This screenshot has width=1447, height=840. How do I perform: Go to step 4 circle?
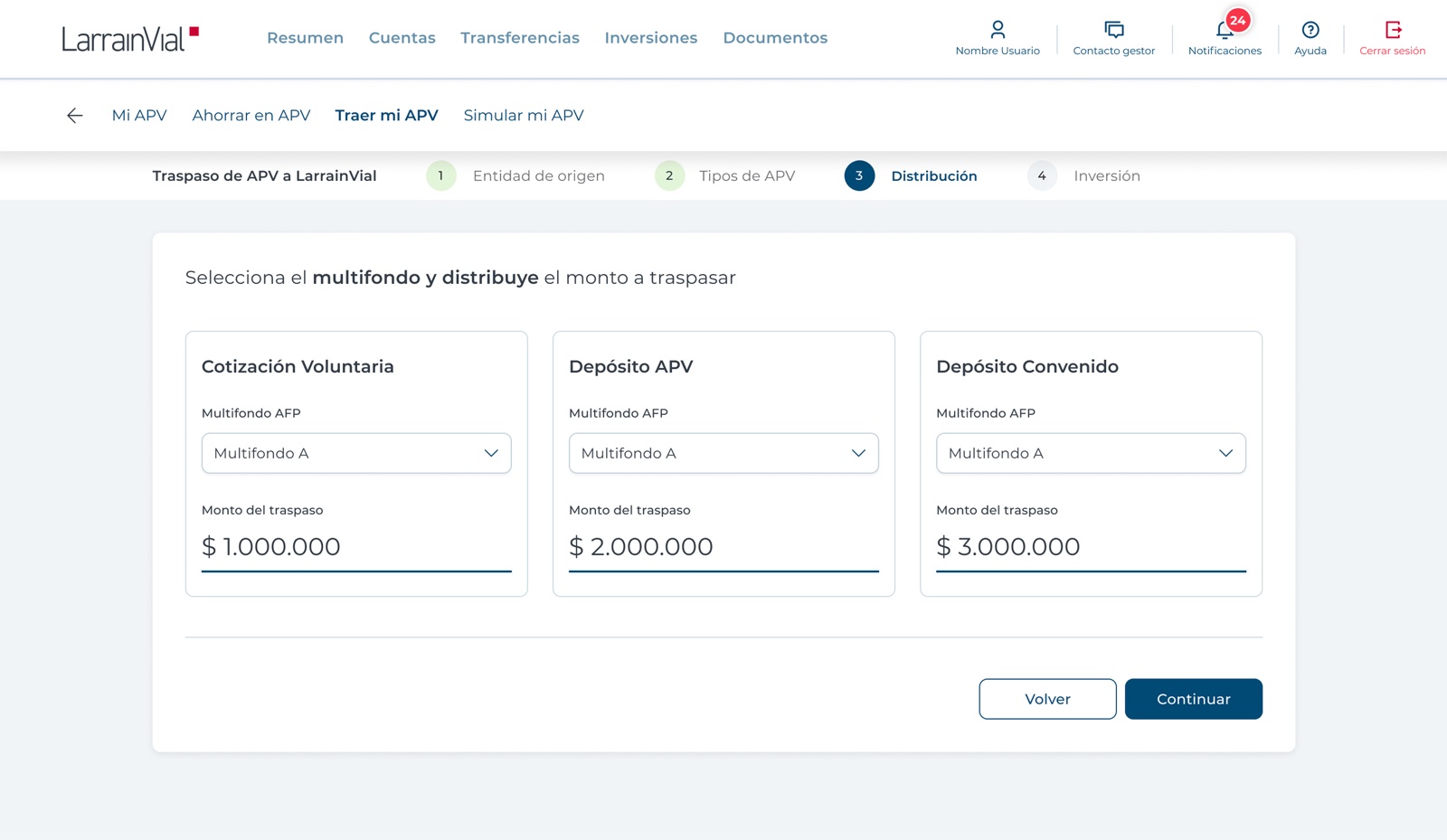point(1042,175)
